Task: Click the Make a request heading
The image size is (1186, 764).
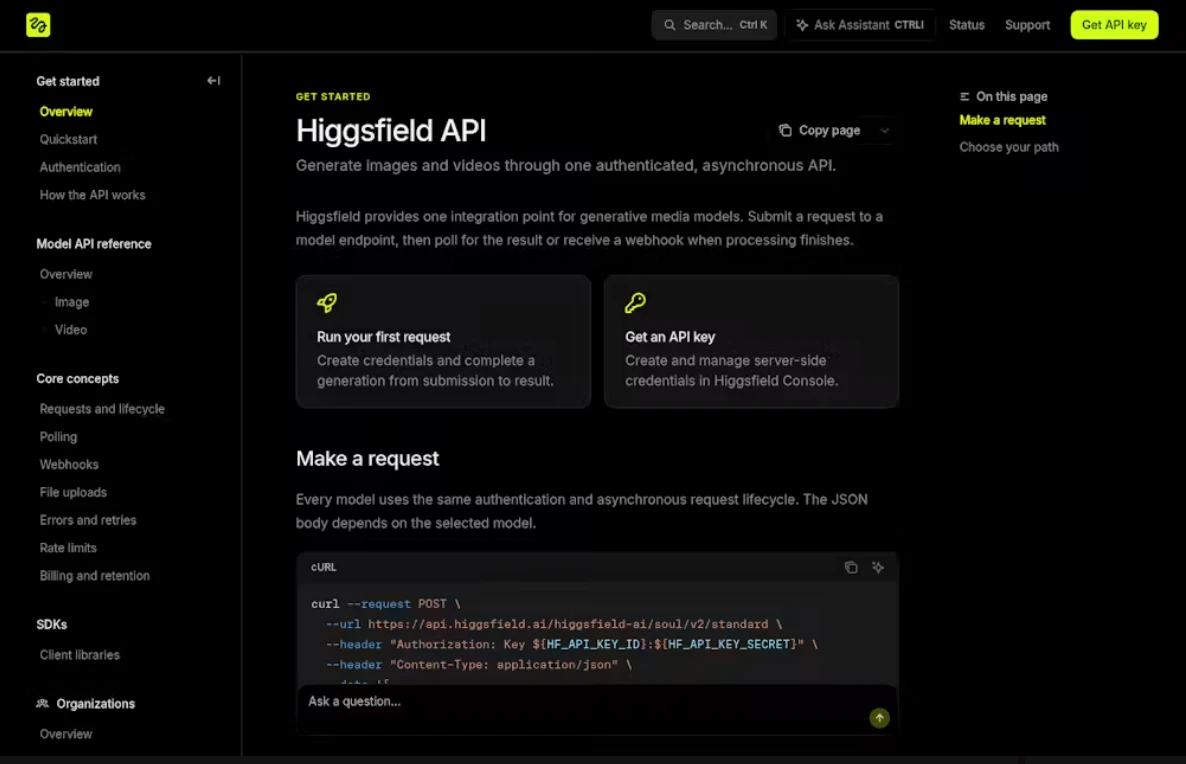Action: pos(367,458)
